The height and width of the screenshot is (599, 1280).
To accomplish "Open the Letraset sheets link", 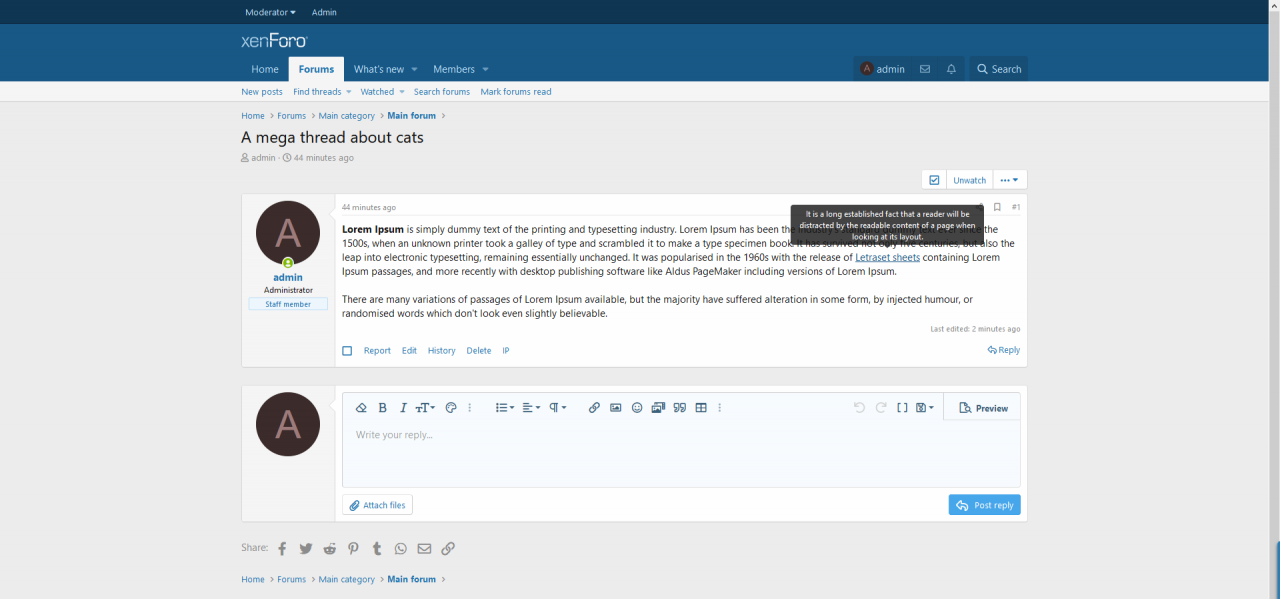I will pos(887,257).
